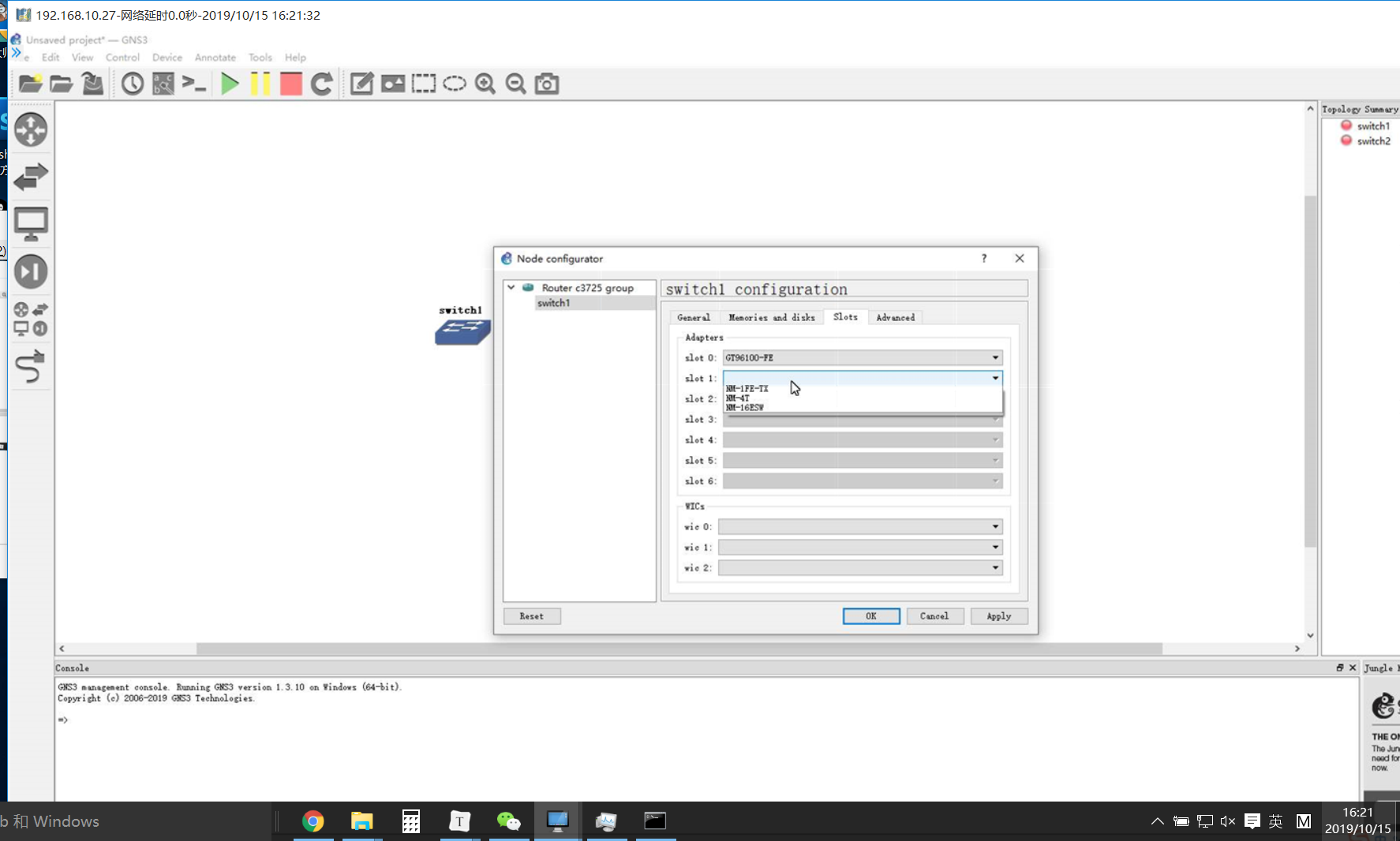The width and height of the screenshot is (1400, 841).
Task: Choose NM-4T from slot 1 list
Action: [863, 398]
